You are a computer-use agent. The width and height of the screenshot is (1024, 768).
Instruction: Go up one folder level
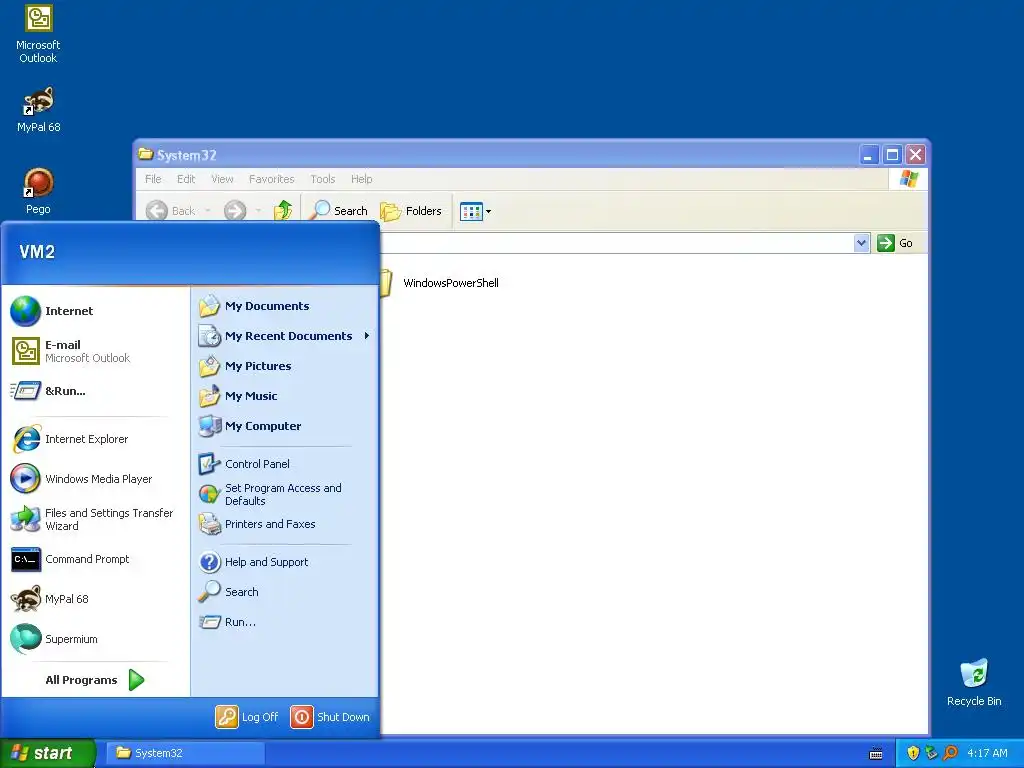coord(283,210)
